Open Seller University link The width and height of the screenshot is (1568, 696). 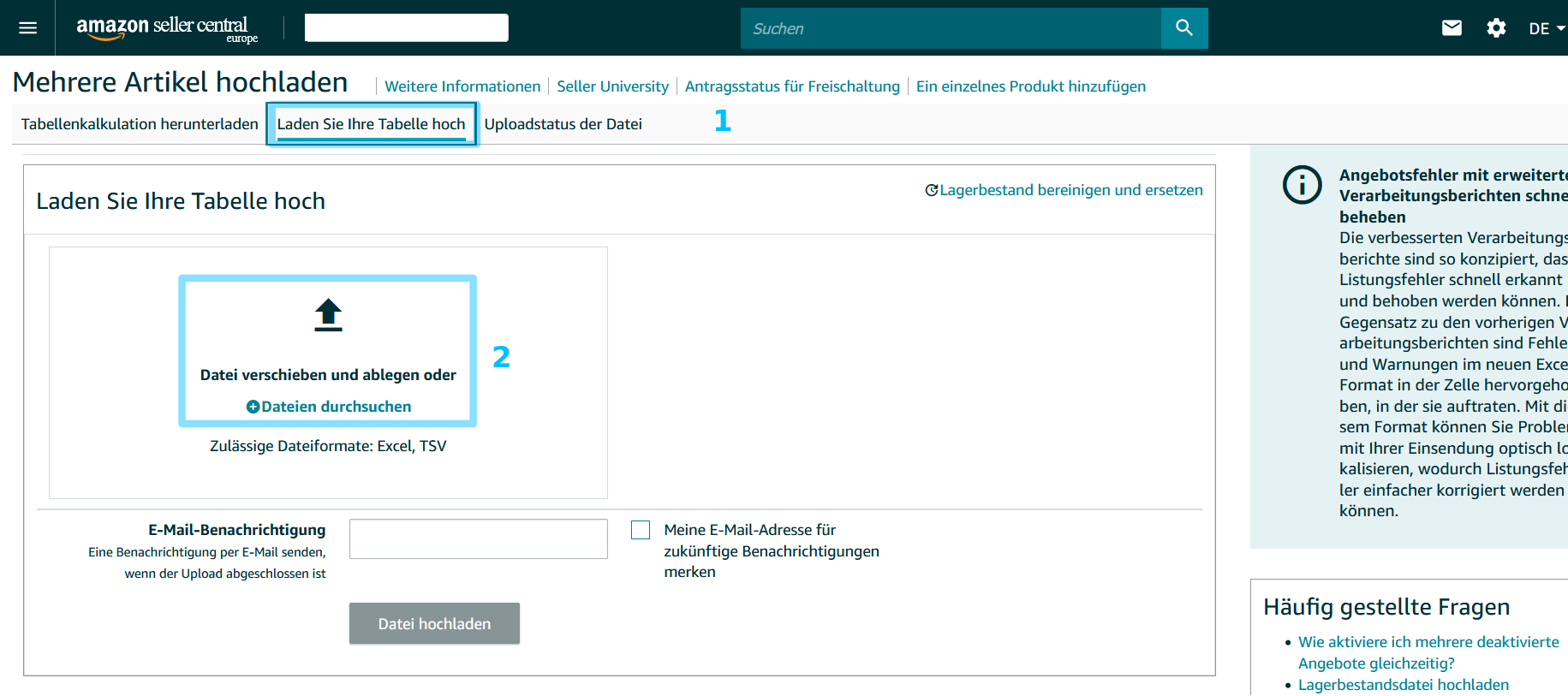pos(612,86)
